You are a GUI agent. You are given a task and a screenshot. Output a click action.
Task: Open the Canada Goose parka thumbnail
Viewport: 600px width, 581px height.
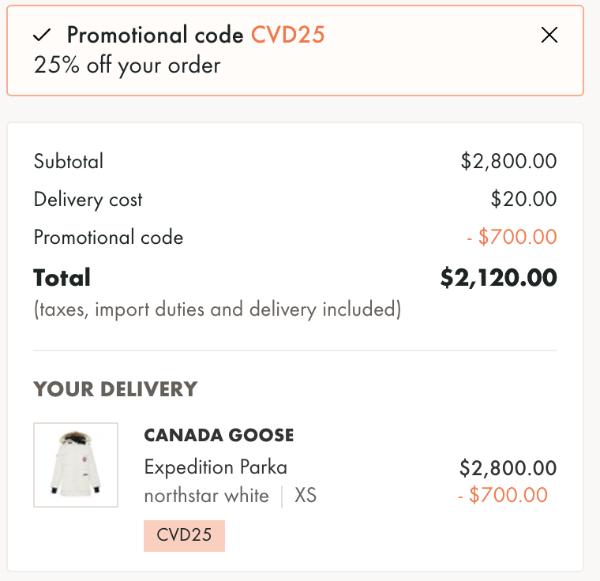(76, 464)
